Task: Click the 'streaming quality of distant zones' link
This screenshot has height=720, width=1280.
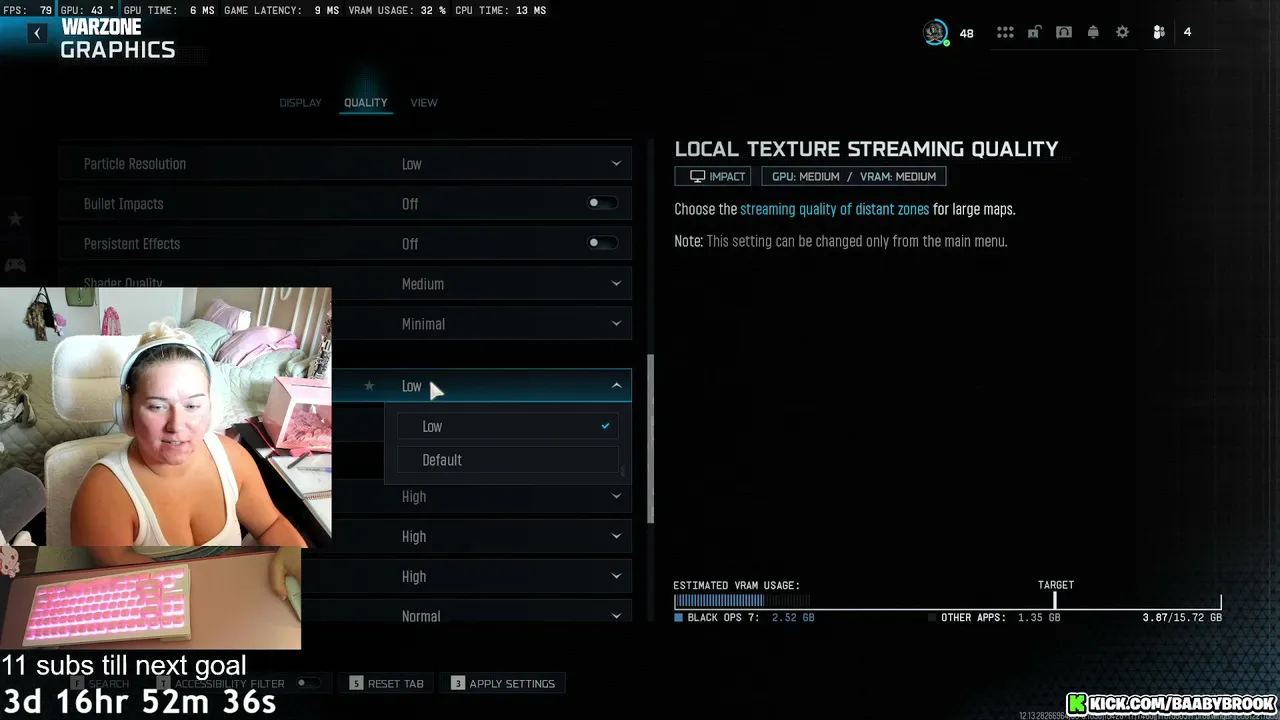Action: point(835,210)
